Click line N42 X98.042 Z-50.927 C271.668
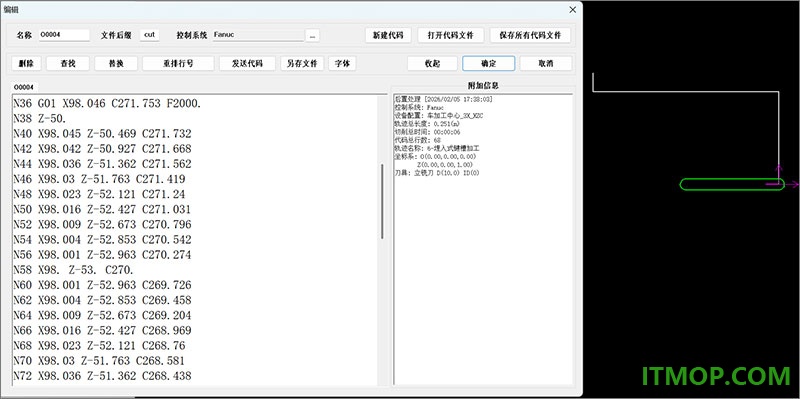Image resolution: width=800 pixels, height=399 pixels. (103, 149)
